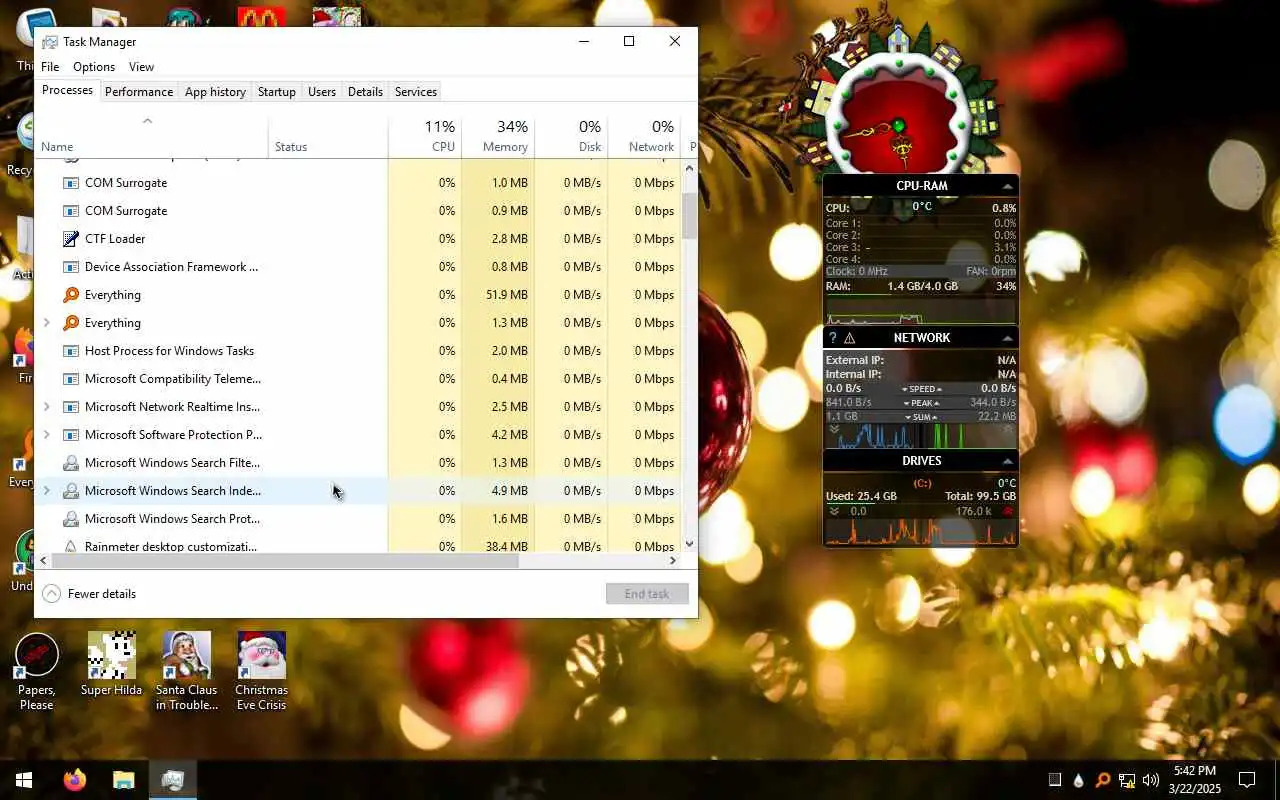This screenshot has height=800, width=1280.
Task: Switch to the Startup tab
Action: [x=277, y=92]
